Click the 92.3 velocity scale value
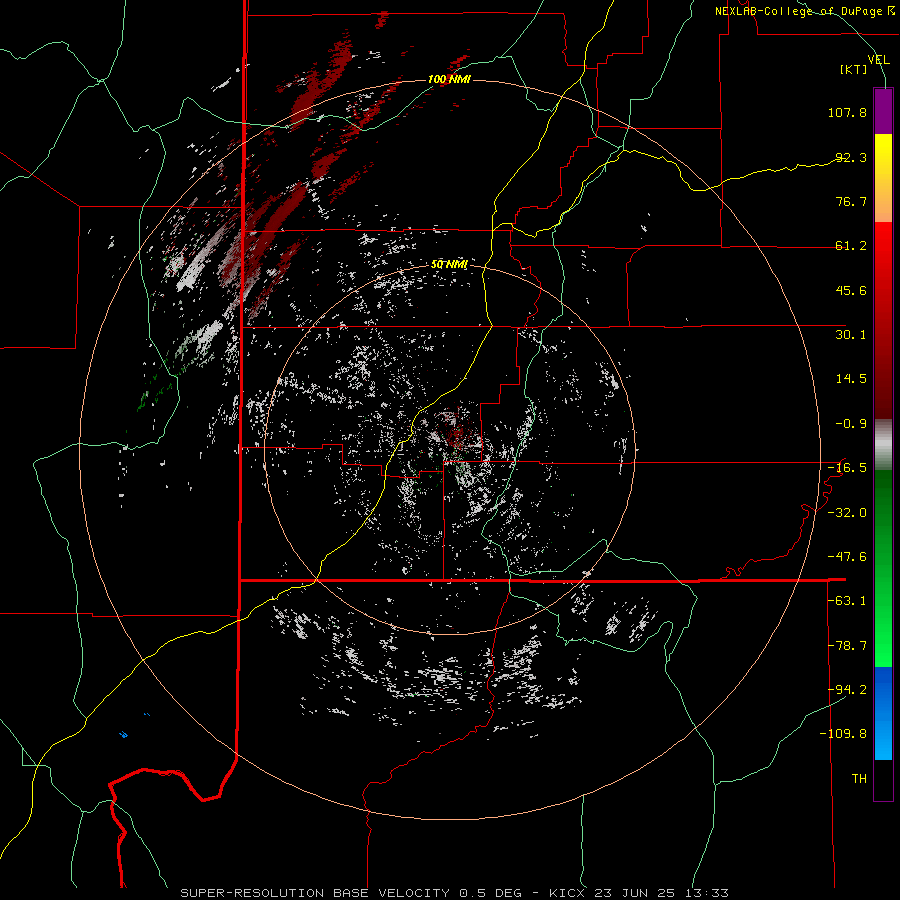This screenshot has width=900, height=900. (x=851, y=157)
